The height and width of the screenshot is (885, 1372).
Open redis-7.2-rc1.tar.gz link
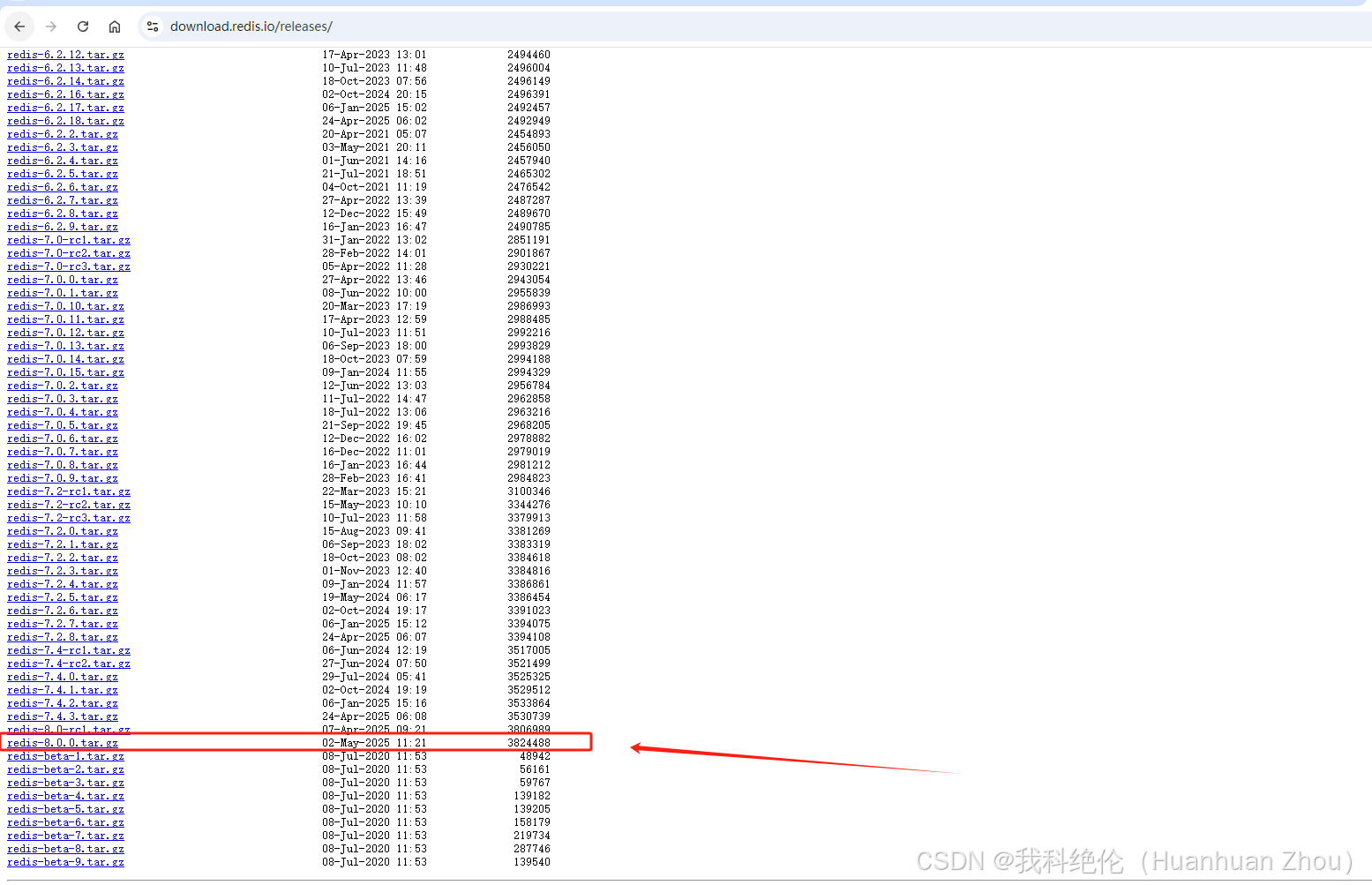pyautogui.click(x=69, y=491)
